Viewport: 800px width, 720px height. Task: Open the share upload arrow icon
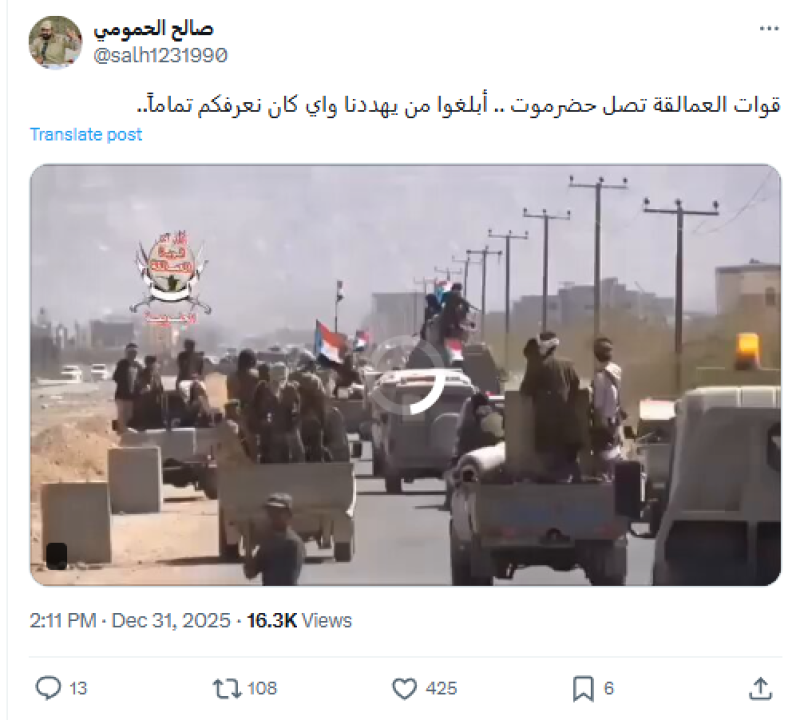(760, 688)
